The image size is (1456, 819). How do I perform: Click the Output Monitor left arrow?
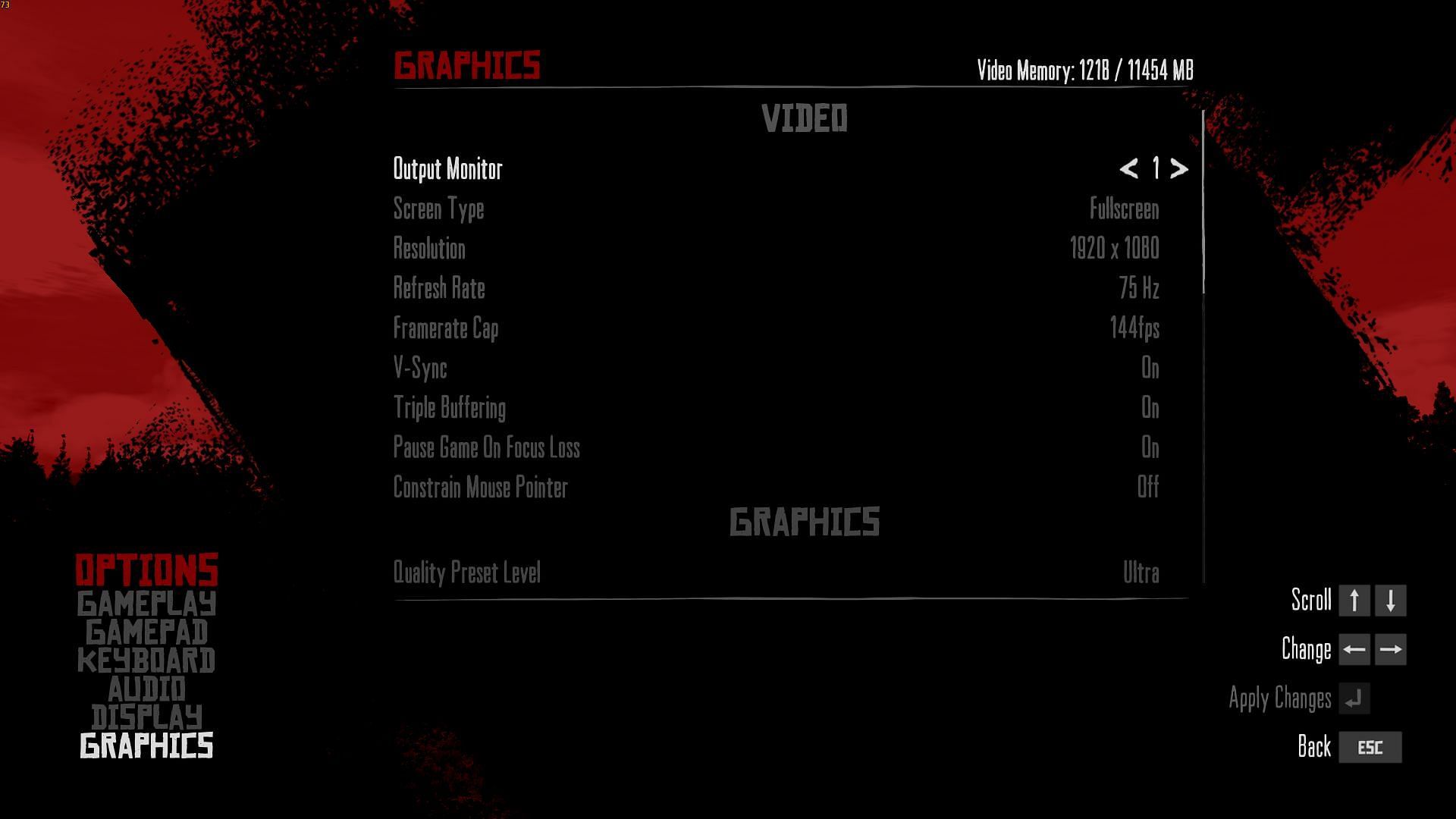click(x=1128, y=167)
